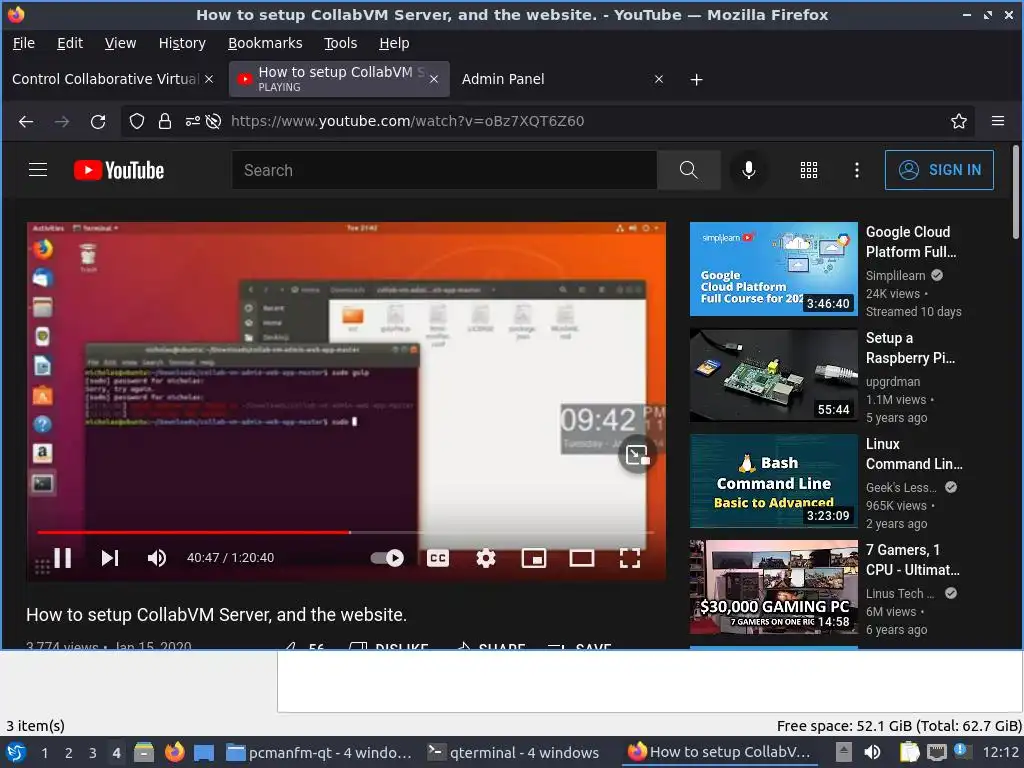Open the video settings gear
The width and height of the screenshot is (1024, 768).
pyautogui.click(x=485, y=558)
